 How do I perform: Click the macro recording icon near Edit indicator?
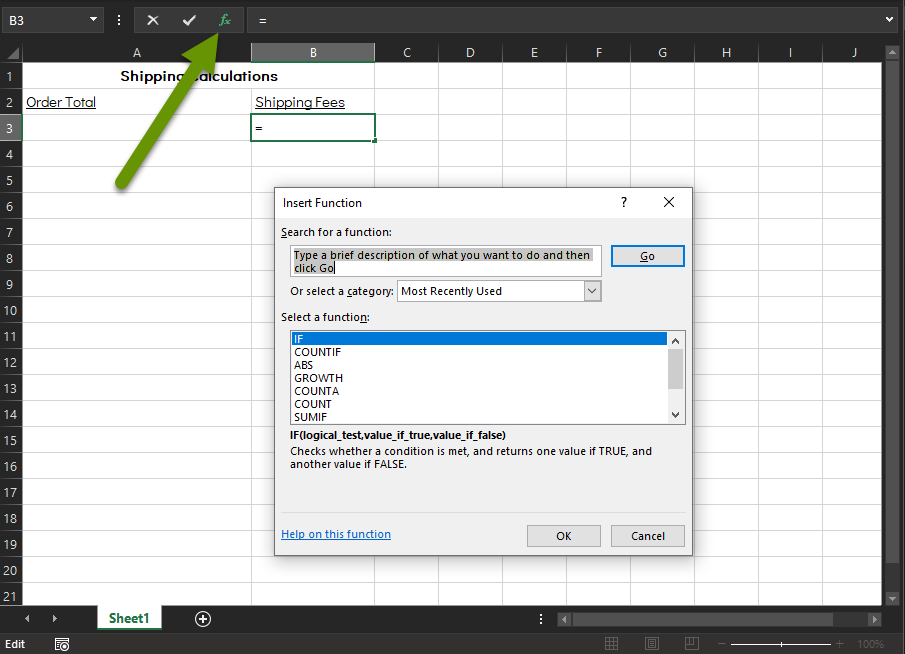61,643
